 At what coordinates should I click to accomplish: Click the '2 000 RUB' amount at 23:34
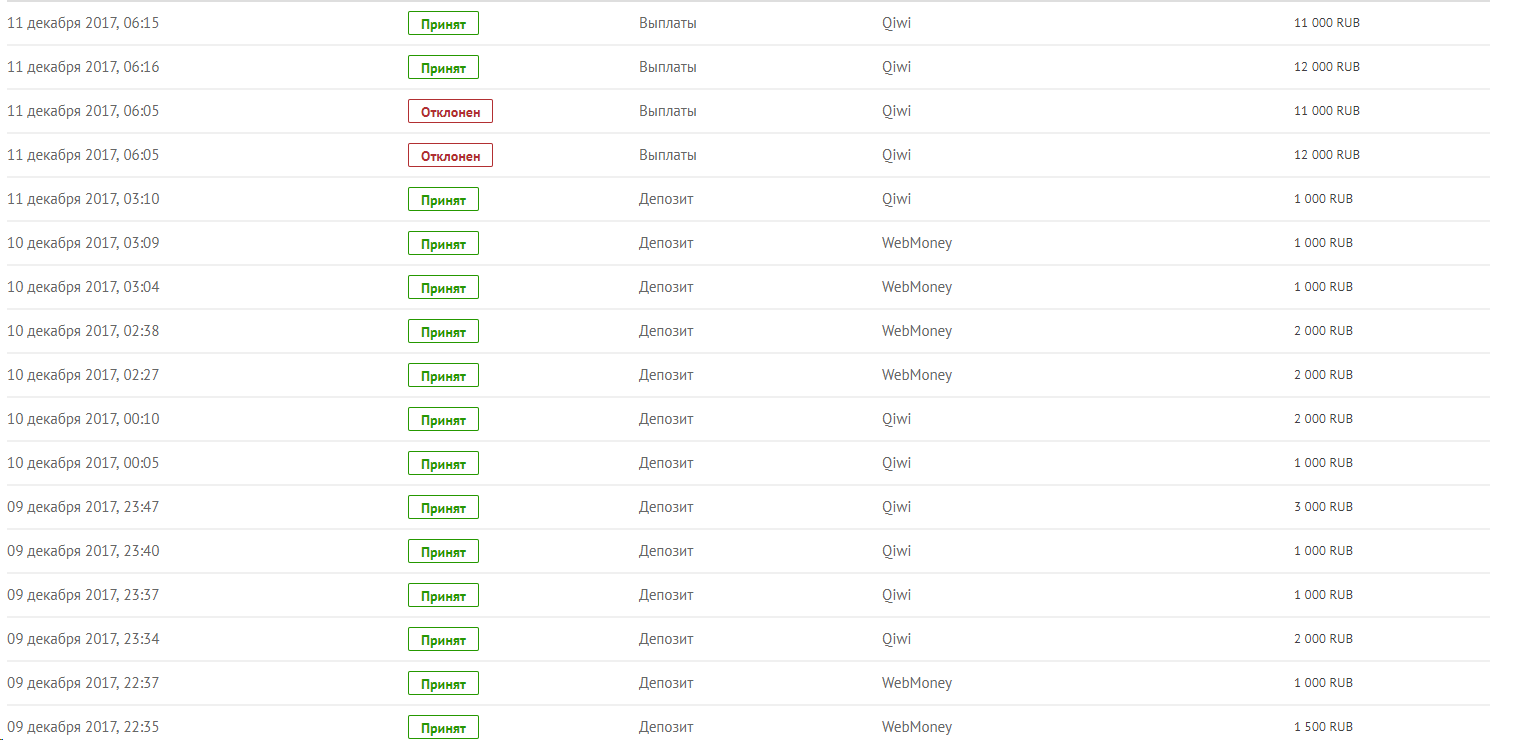click(1323, 639)
